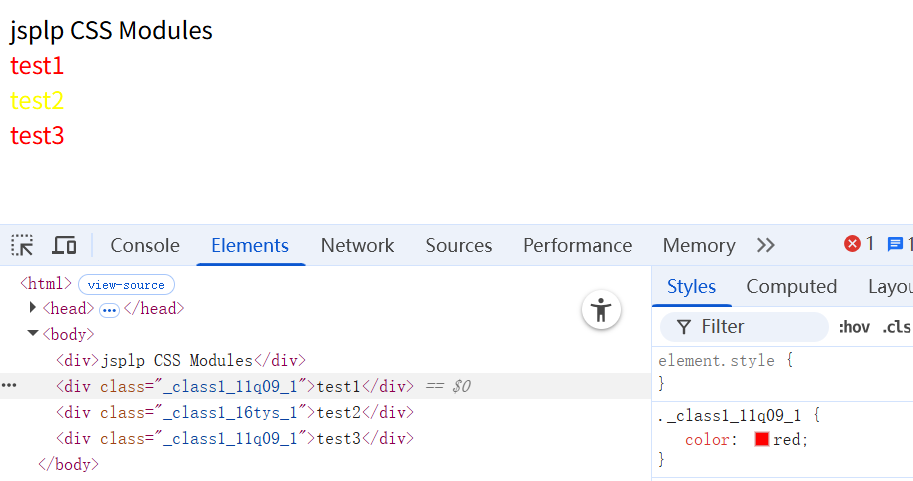The height and width of the screenshot is (481, 913).
Task: Click the accessibility floating icon
Action: (601, 310)
